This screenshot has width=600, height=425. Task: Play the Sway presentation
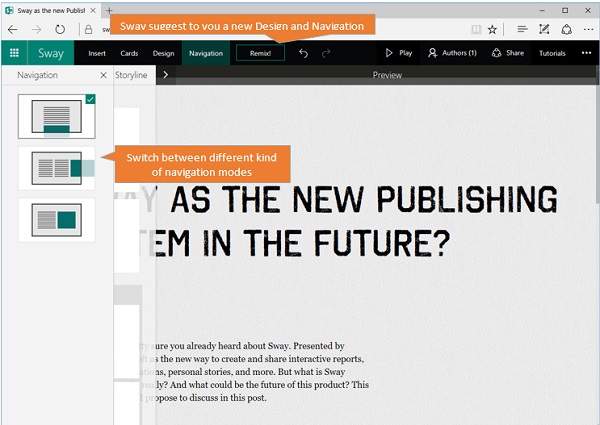399,53
